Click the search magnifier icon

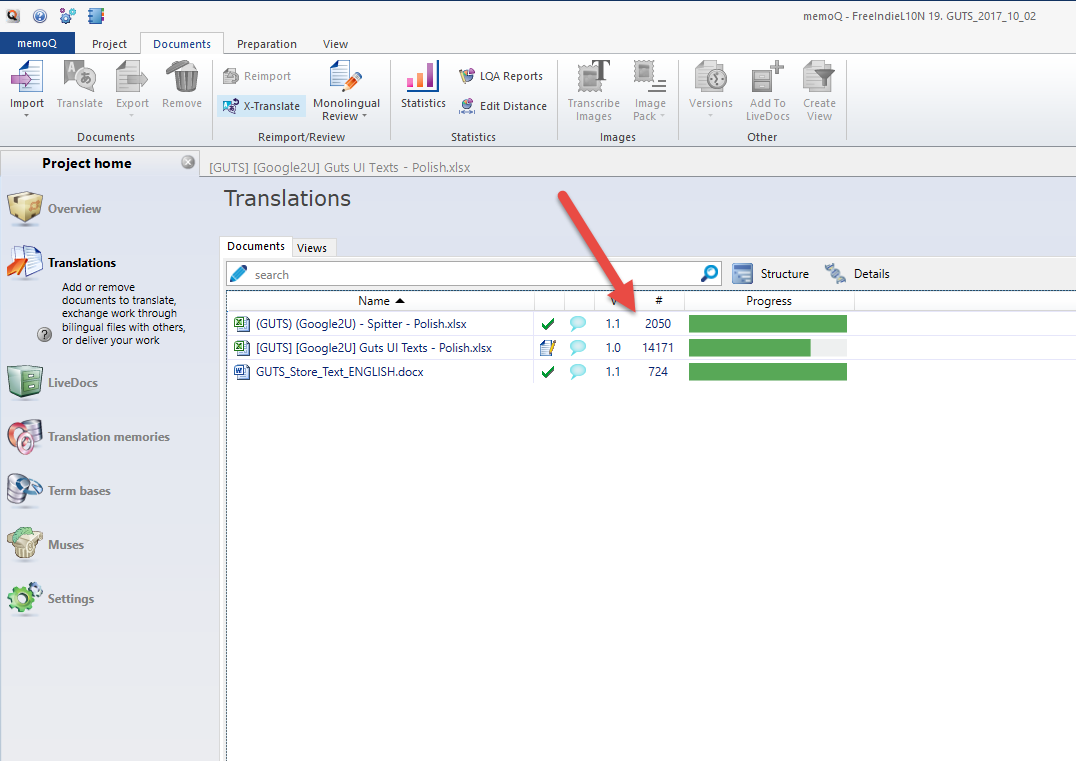point(710,273)
